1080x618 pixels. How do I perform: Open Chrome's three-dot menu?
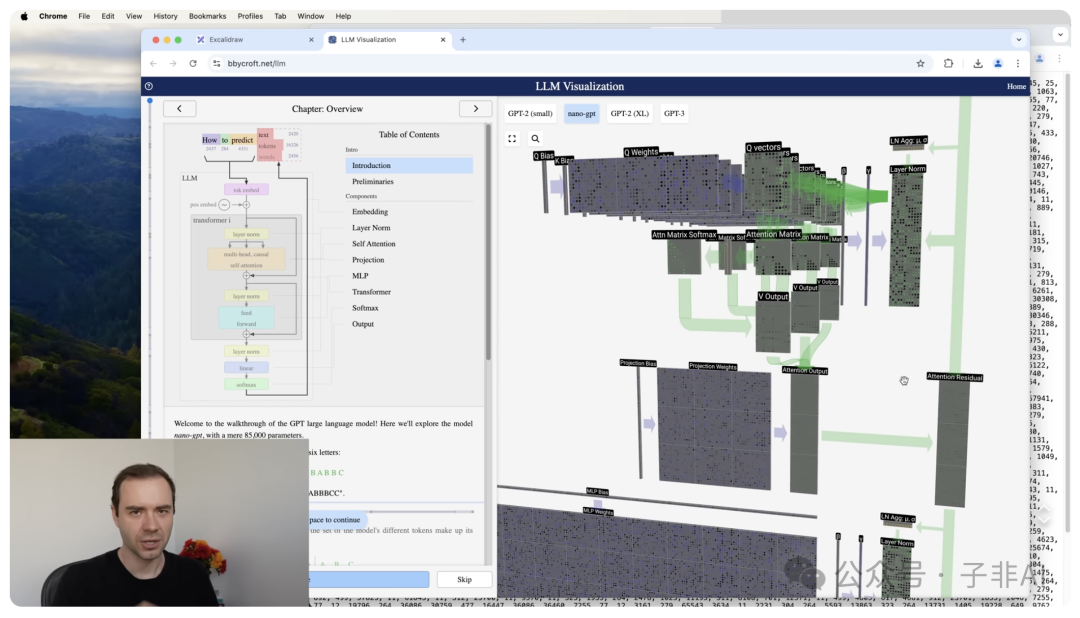(1017, 63)
